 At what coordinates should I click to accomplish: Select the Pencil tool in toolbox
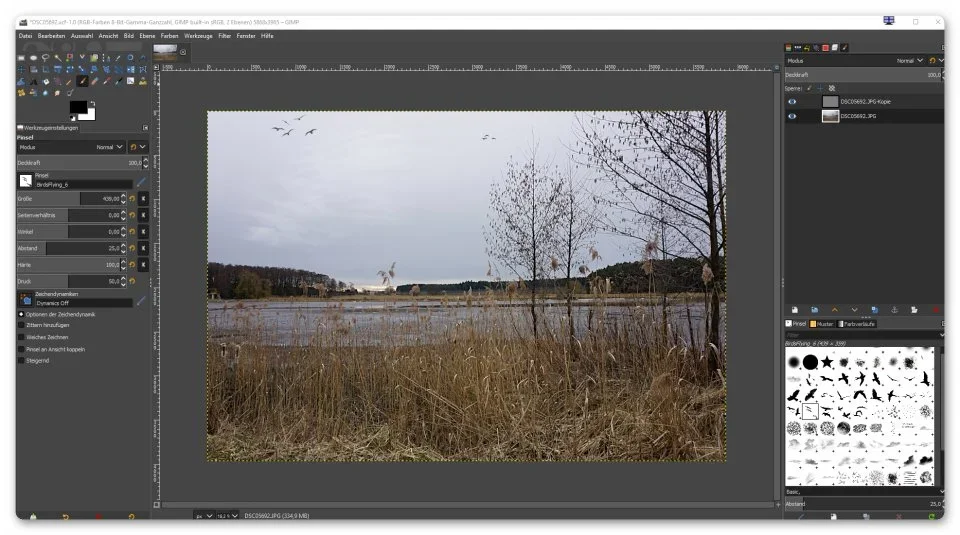click(x=69, y=81)
